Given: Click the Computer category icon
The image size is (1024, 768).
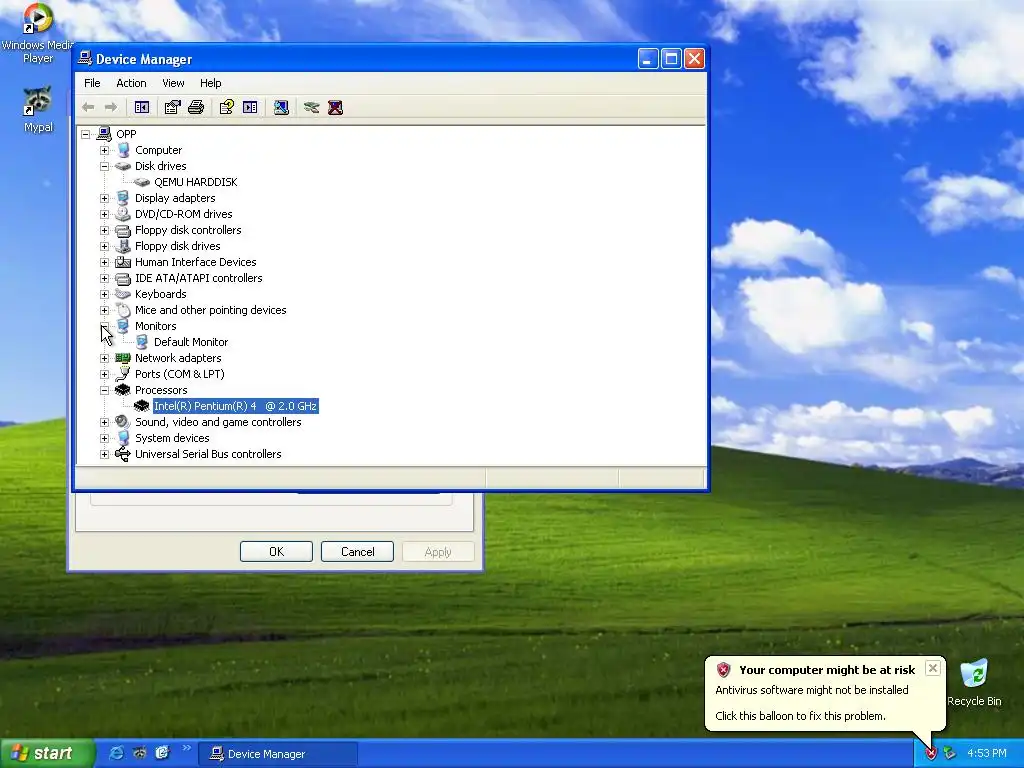Looking at the screenshot, I should pos(123,150).
